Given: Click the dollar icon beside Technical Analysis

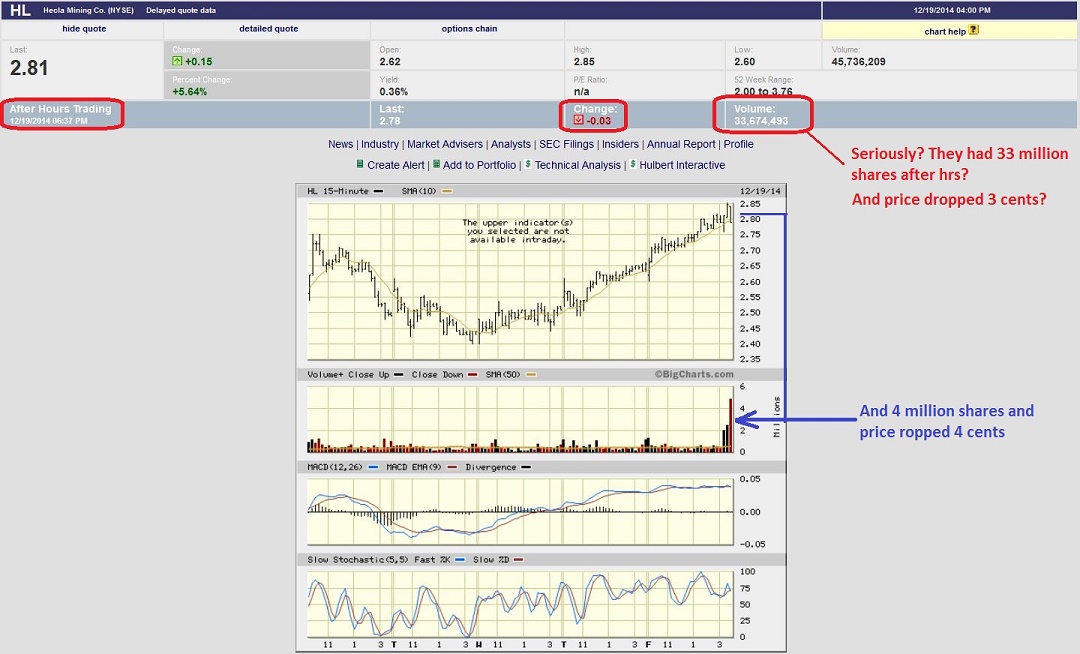Looking at the screenshot, I should (x=528, y=165).
